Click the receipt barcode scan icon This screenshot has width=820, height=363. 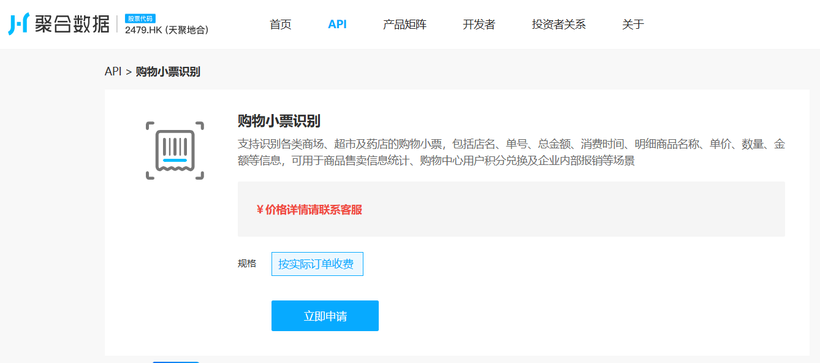pyautogui.click(x=175, y=151)
